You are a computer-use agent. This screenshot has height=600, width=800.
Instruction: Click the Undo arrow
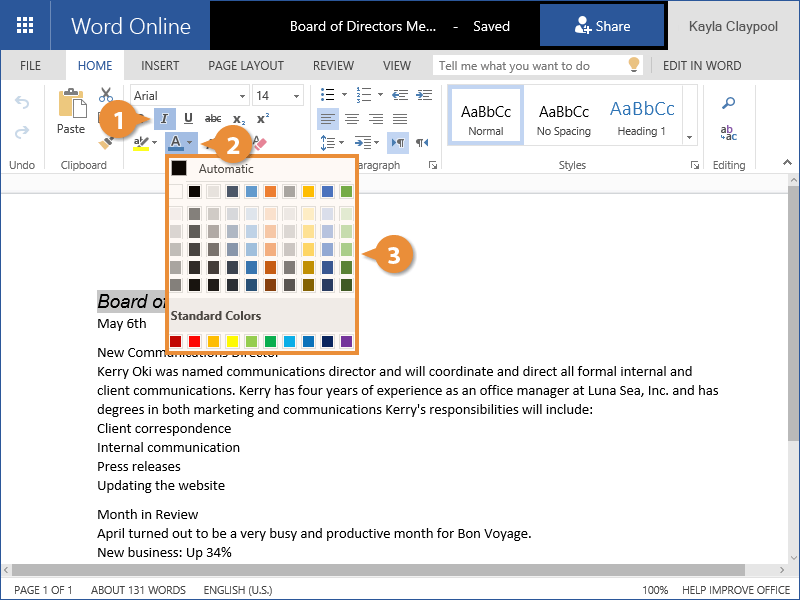click(x=22, y=103)
